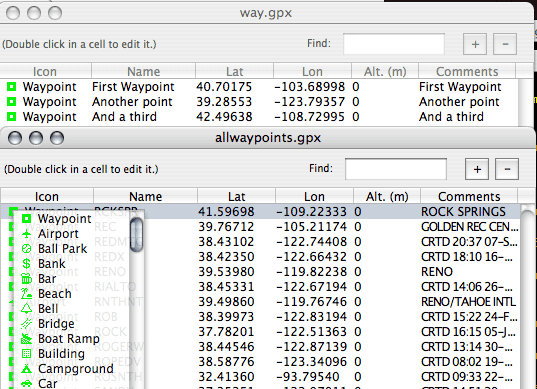Open icon dropdown for First Waypoint row
This screenshot has width=537, height=389.
[42, 87]
